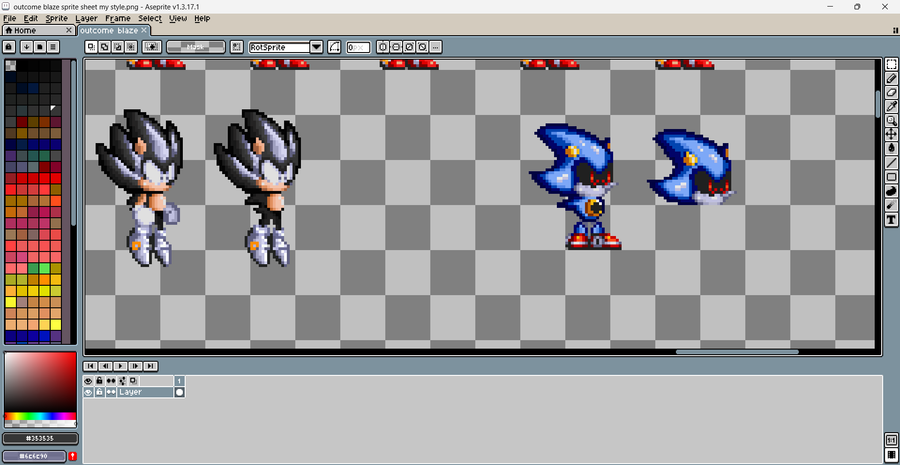This screenshot has height=465, width=900.
Task: Select the Eyedropper tool
Action: [x=891, y=106]
